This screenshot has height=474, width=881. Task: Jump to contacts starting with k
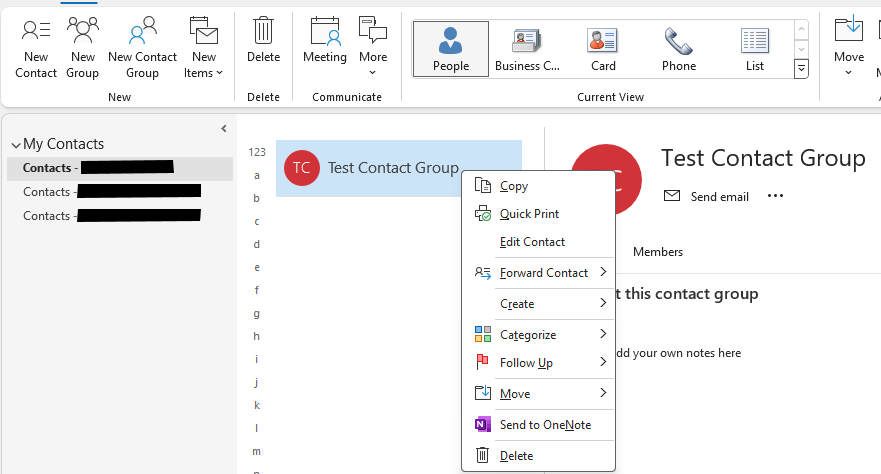[x=257, y=405]
